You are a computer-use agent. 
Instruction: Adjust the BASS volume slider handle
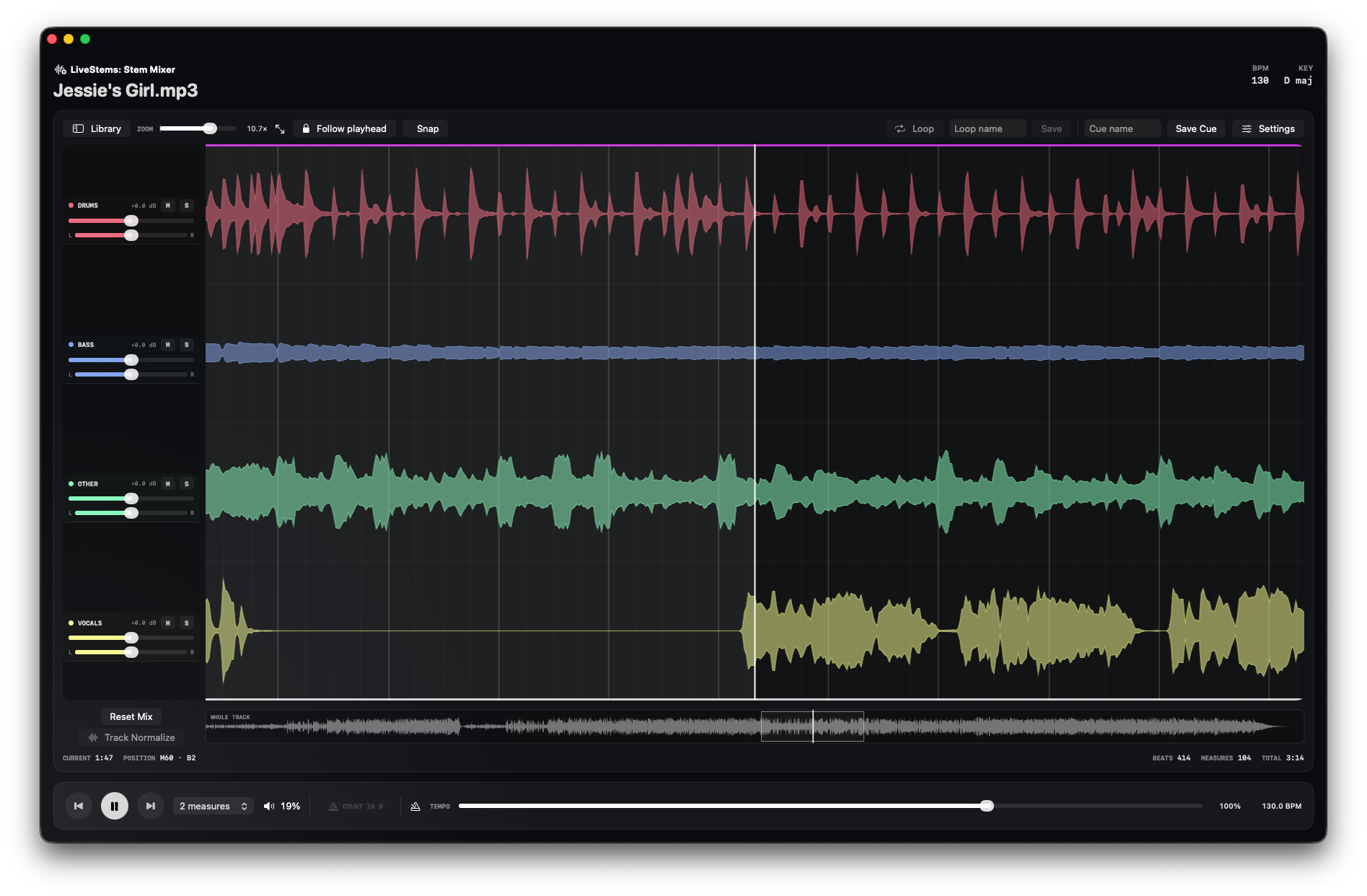tap(131, 360)
